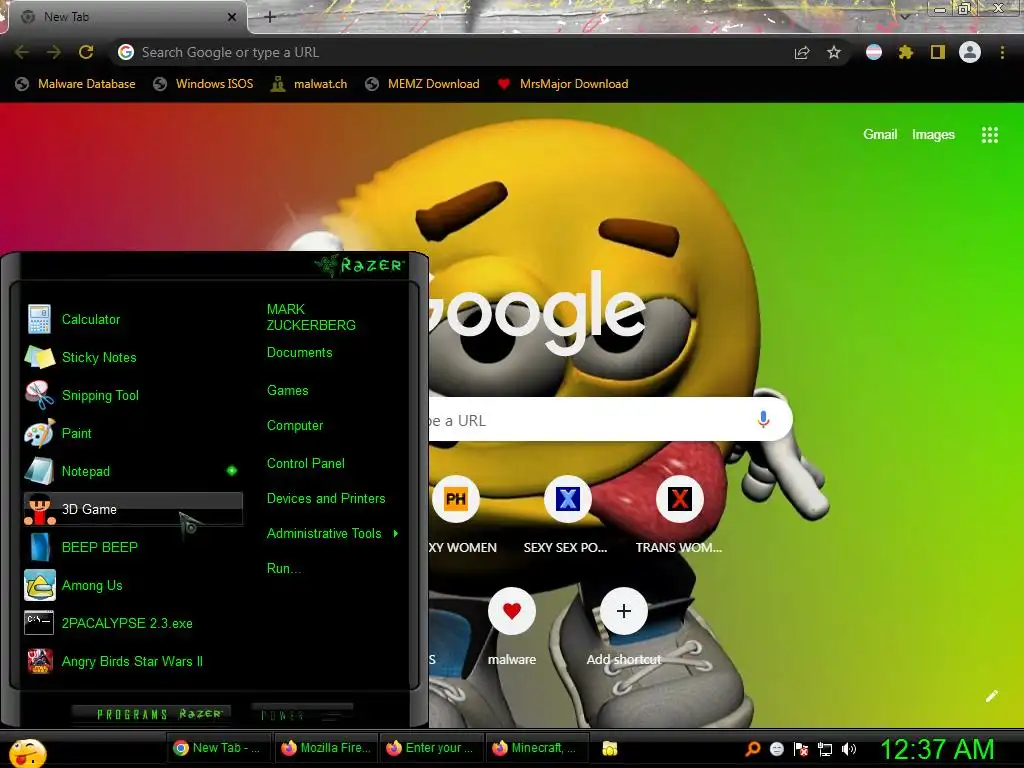Open the Games folder link
Screen dimensions: 1024x768
287,391
